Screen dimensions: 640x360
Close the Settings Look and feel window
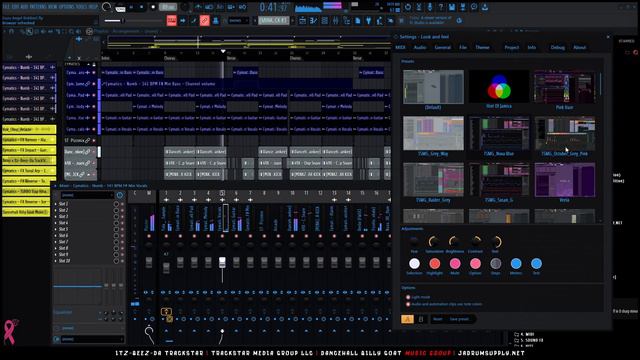(x=608, y=37)
